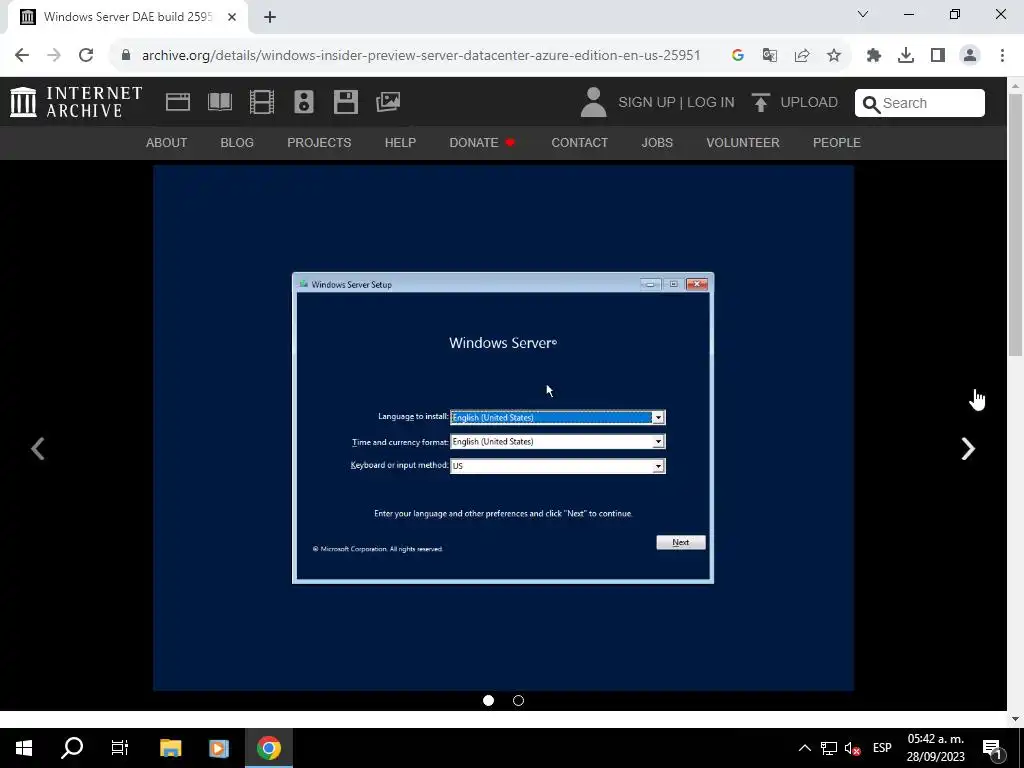Open the Images icon

388,102
